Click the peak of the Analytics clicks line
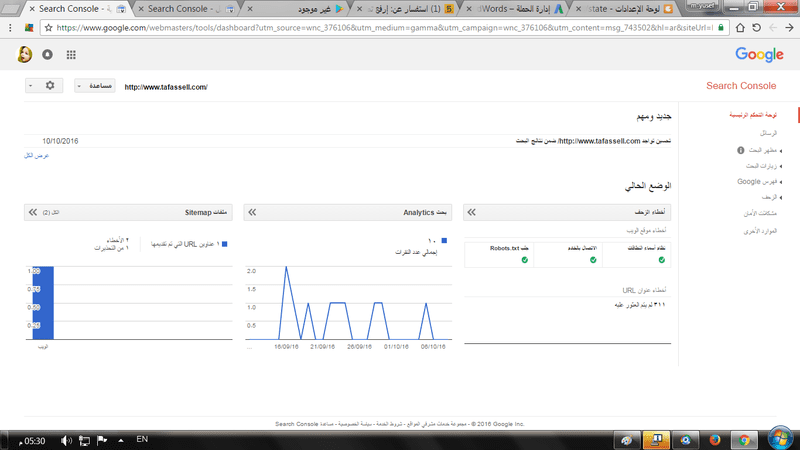This screenshot has height=450, width=800. (286, 267)
